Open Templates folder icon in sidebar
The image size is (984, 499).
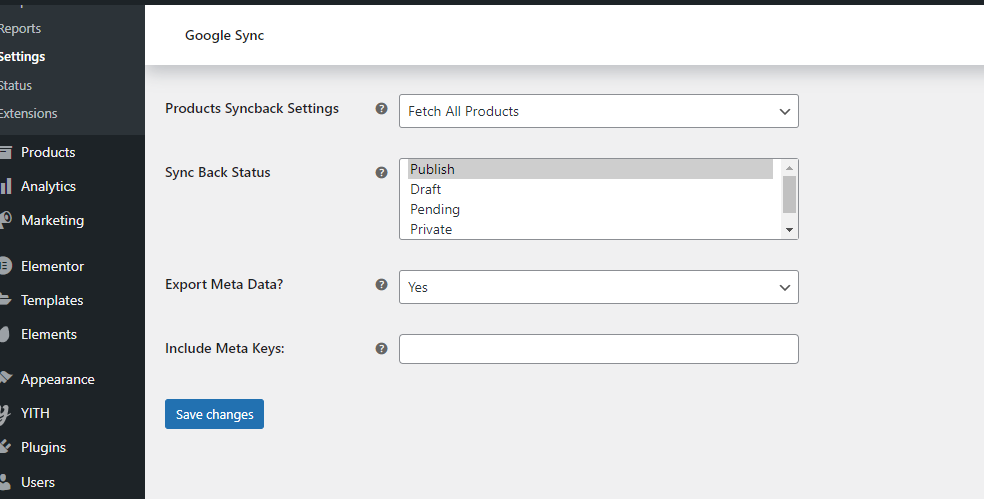[x=6, y=299]
